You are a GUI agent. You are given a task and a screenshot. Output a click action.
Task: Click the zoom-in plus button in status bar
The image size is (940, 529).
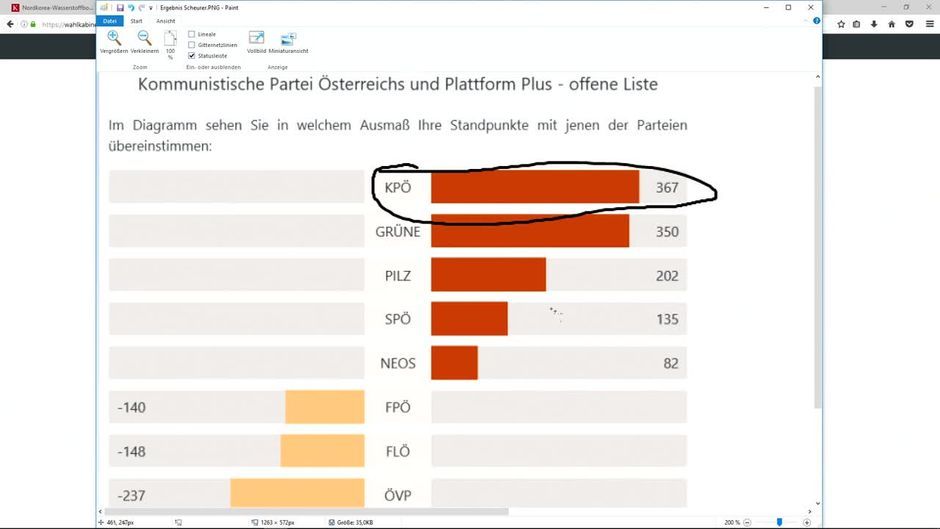(x=807, y=522)
